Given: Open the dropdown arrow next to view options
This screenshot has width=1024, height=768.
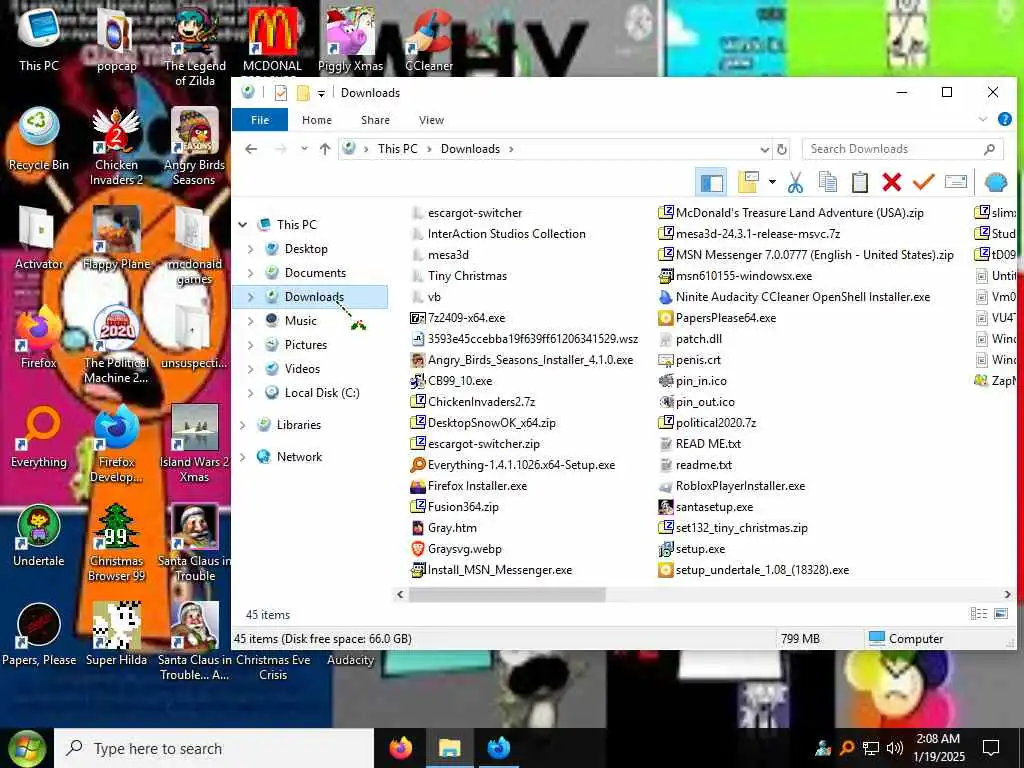Looking at the screenshot, I should pyautogui.click(x=772, y=182).
